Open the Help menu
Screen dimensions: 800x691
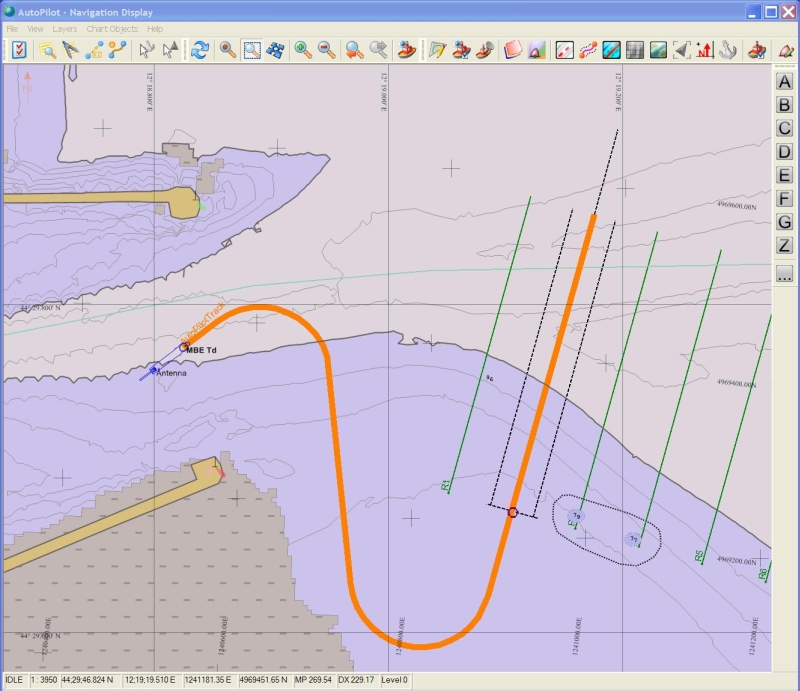pyautogui.click(x=155, y=29)
